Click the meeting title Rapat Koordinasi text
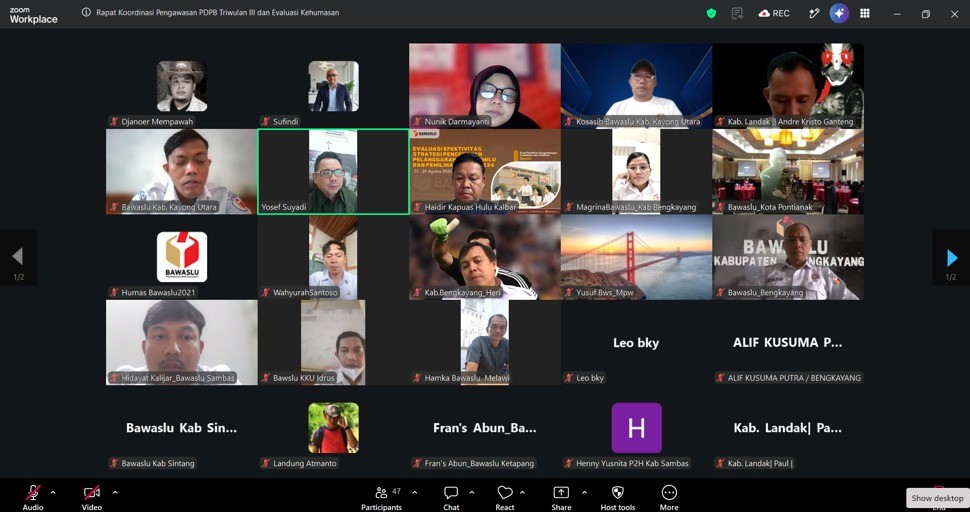 (x=217, y=12)
